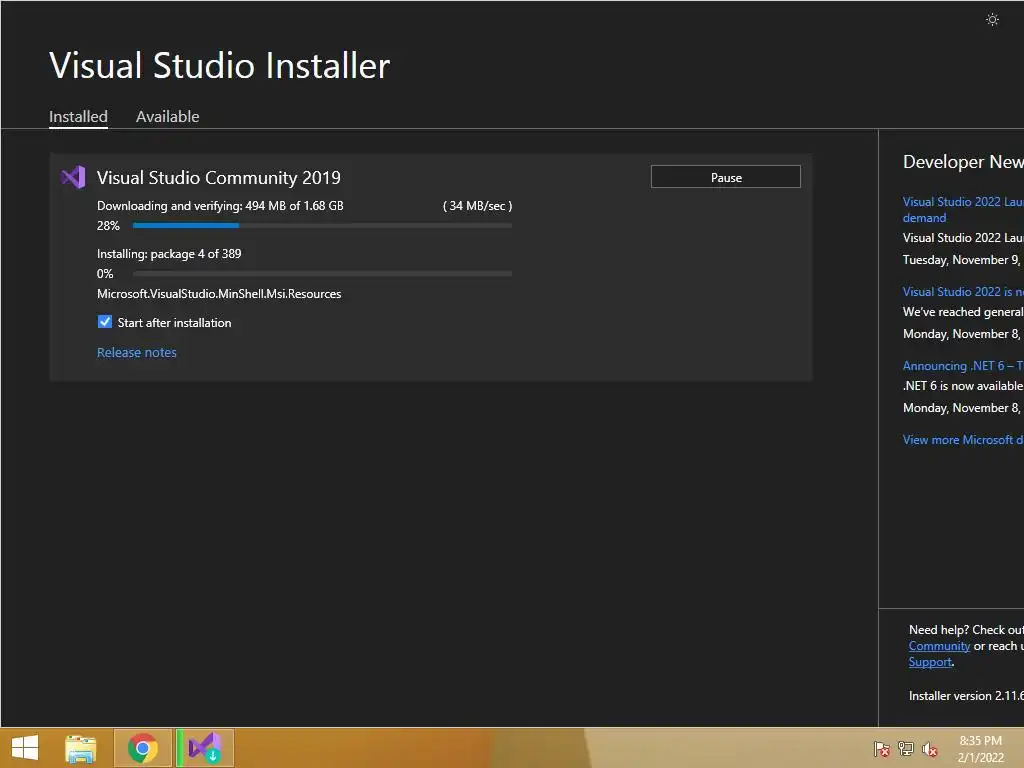Click the download progress bar at 28%
The image size is (1024, 768).
tap(322, 225)
